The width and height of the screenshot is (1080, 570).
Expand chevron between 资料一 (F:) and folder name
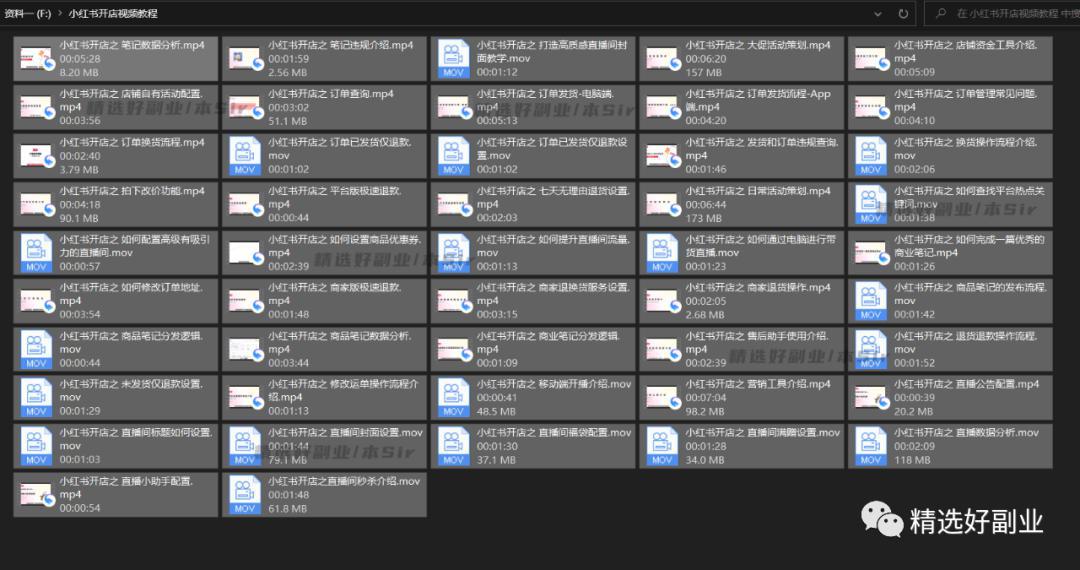click(61, 14)
